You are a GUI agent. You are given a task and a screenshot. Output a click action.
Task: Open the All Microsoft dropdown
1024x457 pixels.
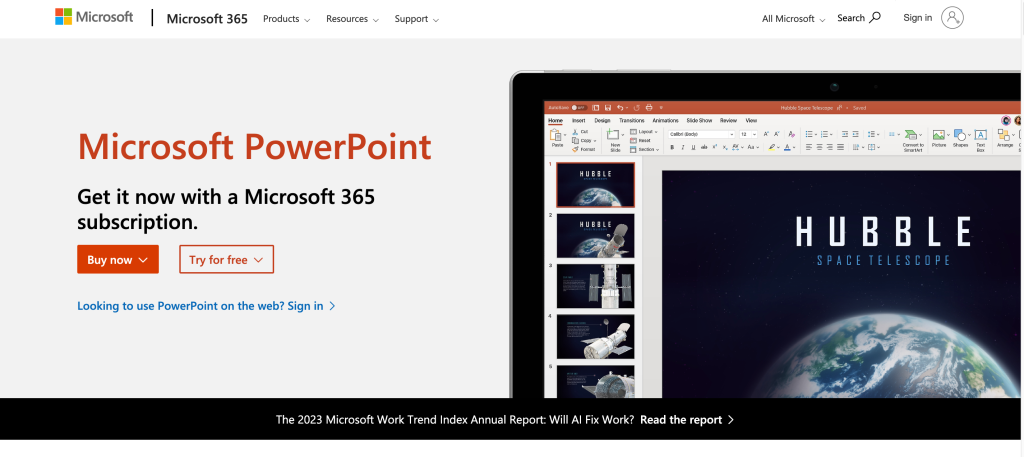793,19
